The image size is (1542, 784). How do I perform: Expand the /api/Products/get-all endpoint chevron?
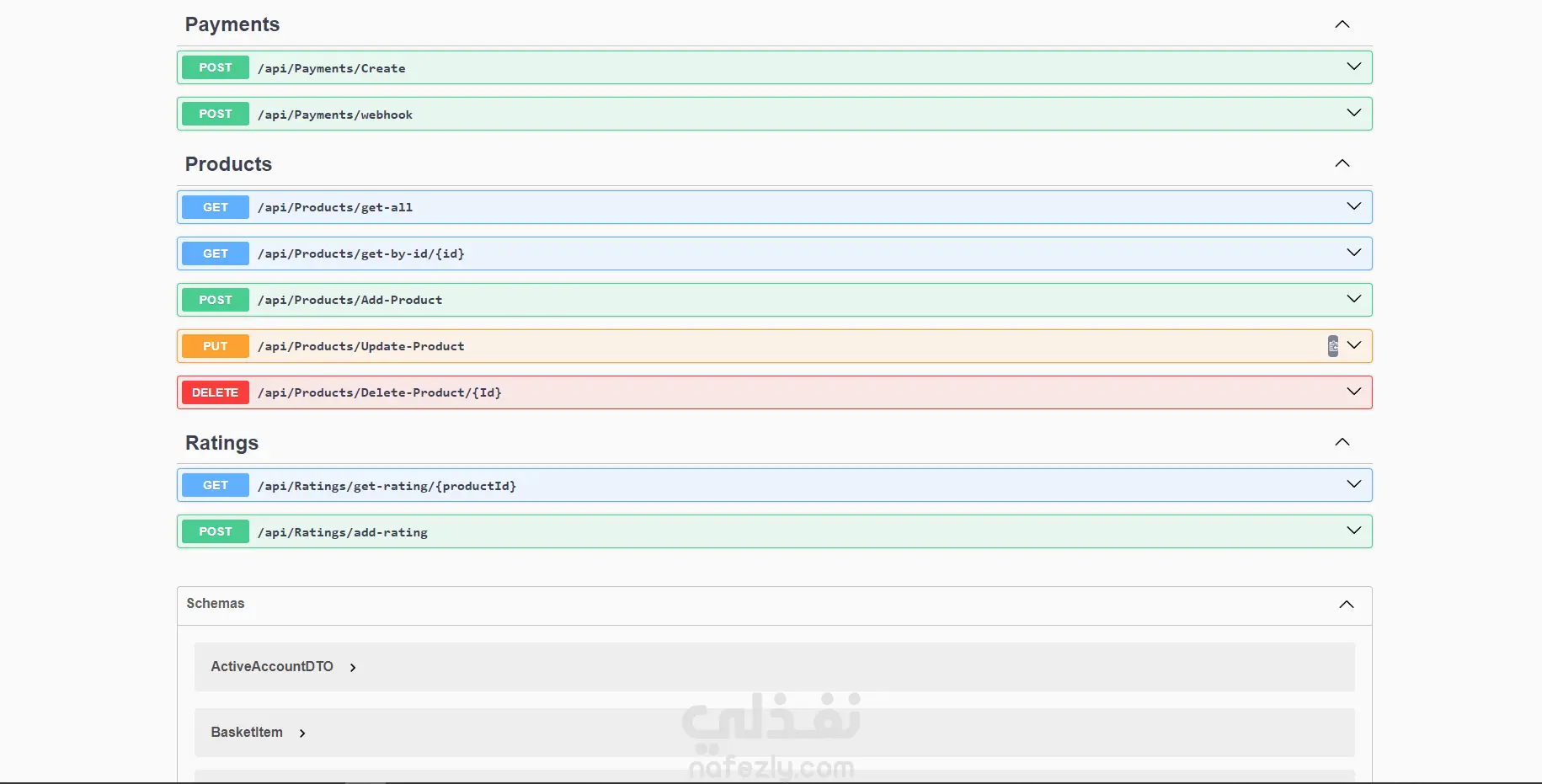[x=1354, y=206]
